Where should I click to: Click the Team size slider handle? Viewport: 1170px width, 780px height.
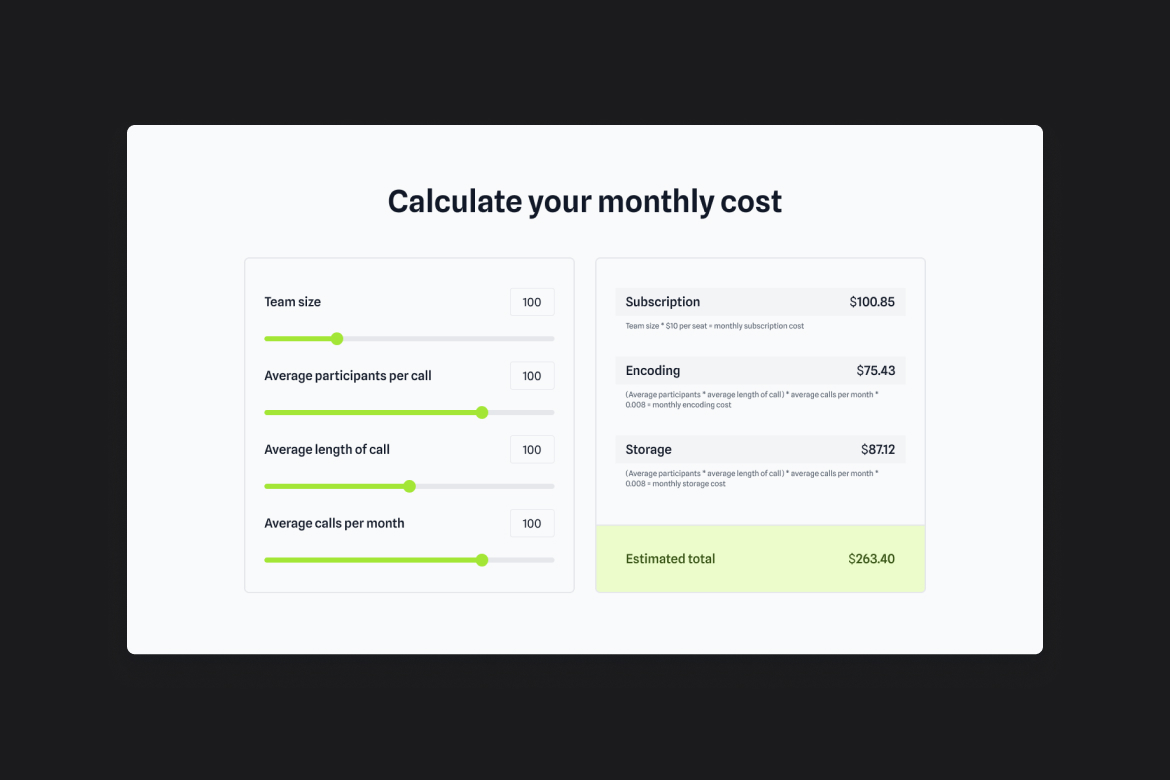(x=336, y=338)
